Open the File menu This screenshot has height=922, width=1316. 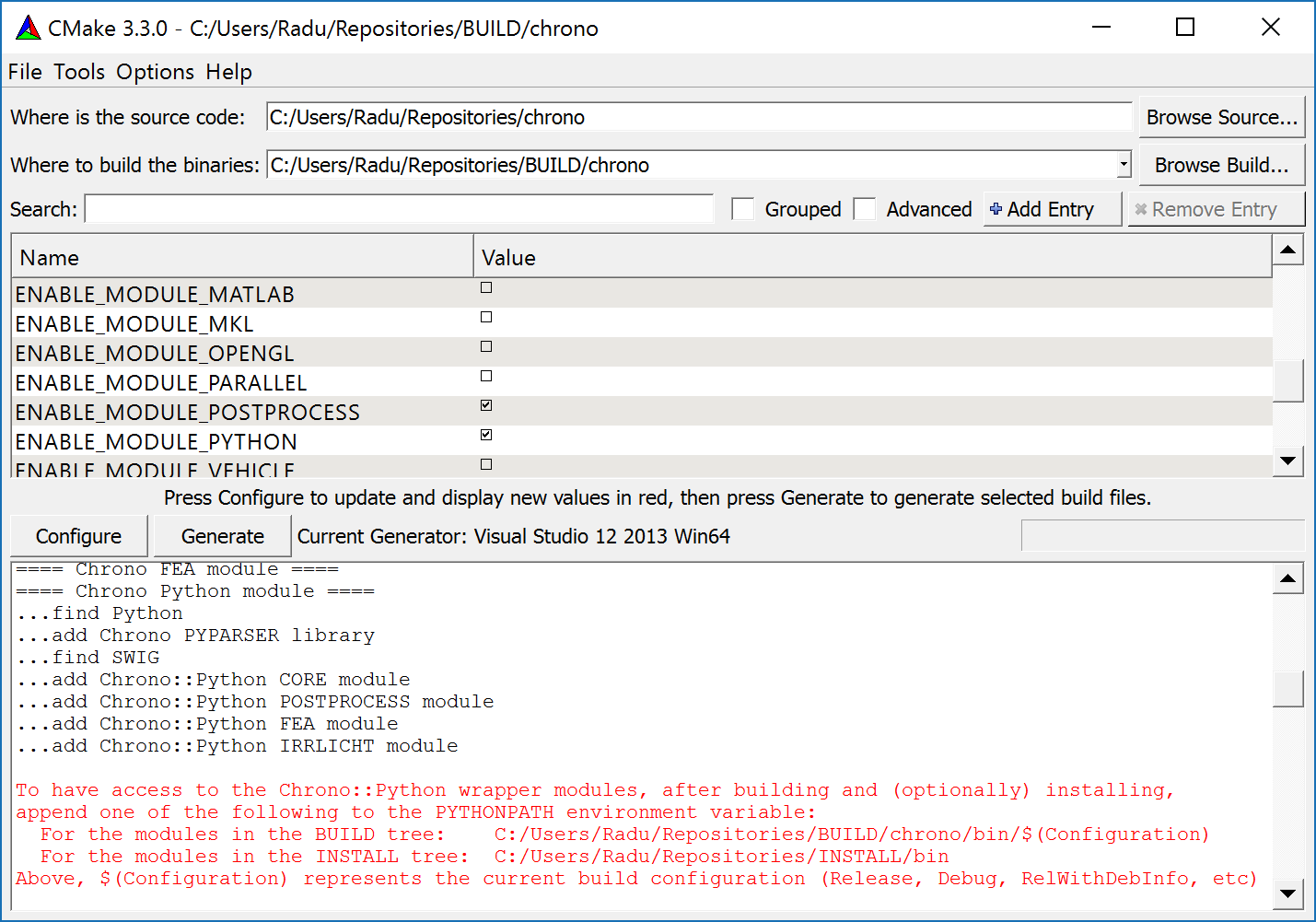[x=25, y=72]
